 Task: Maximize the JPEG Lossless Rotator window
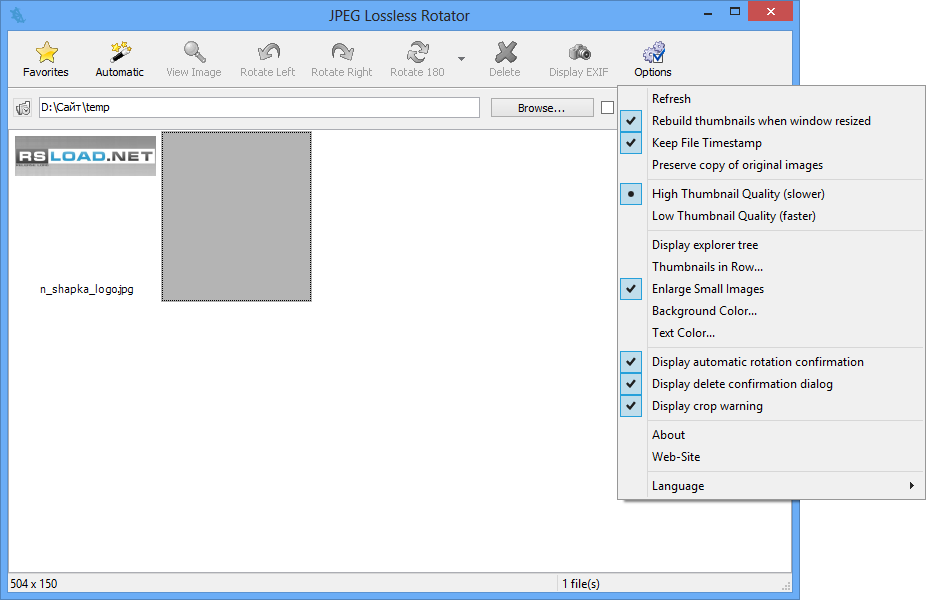735,12
